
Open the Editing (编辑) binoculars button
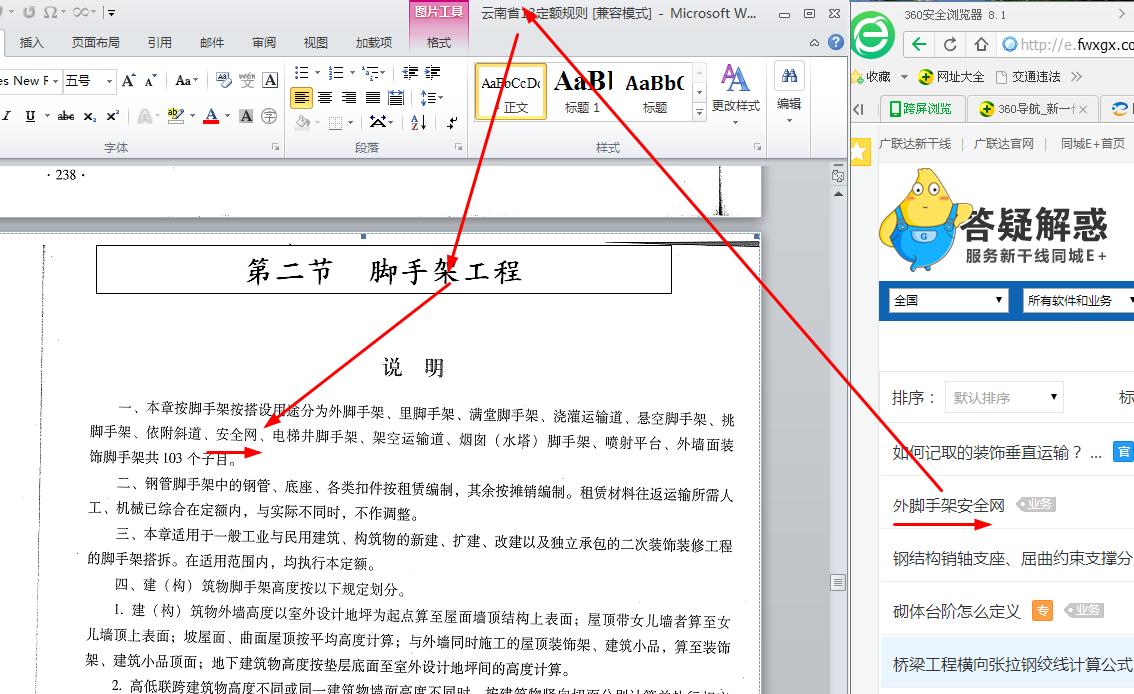(x=789, y=93)
